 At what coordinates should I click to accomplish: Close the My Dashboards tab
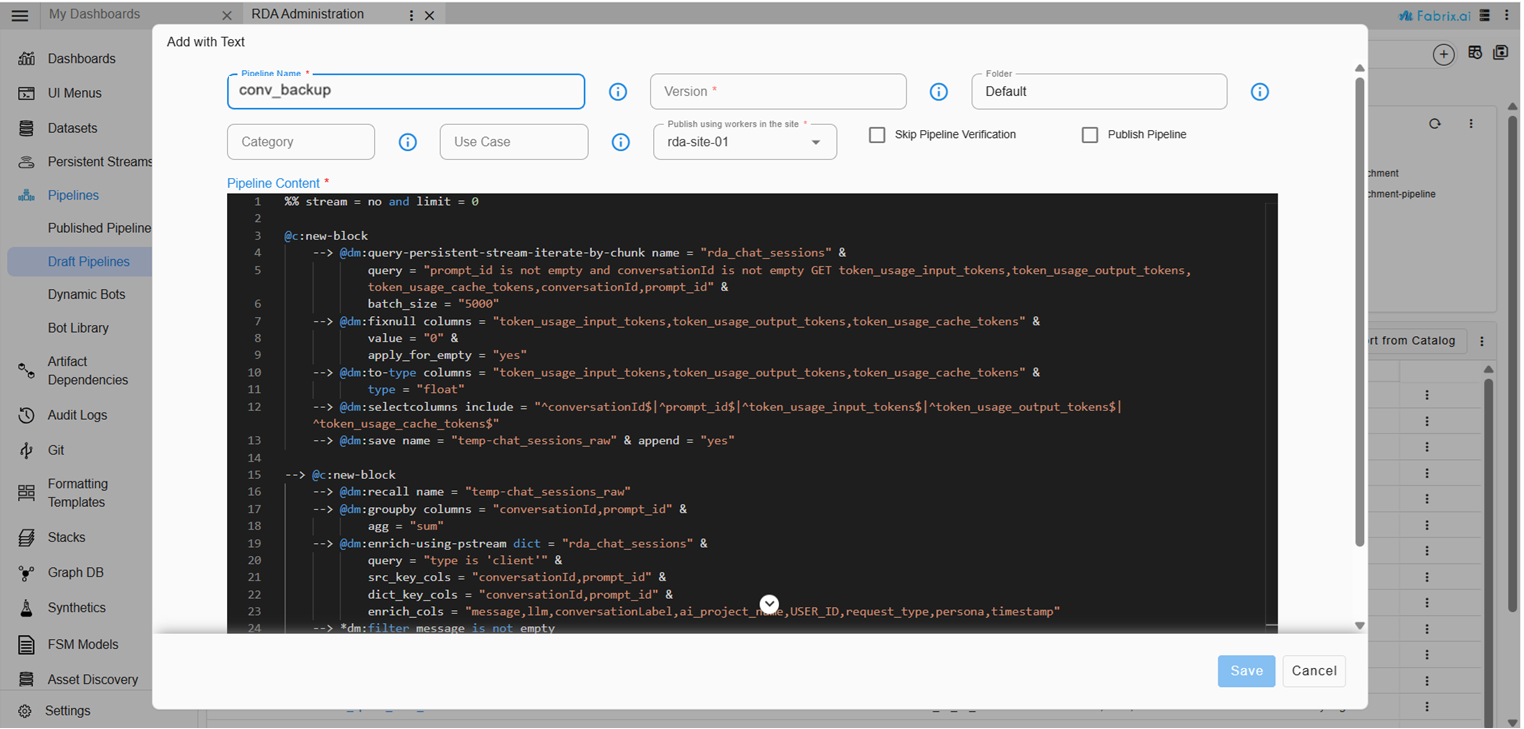(x=227, y=16)
